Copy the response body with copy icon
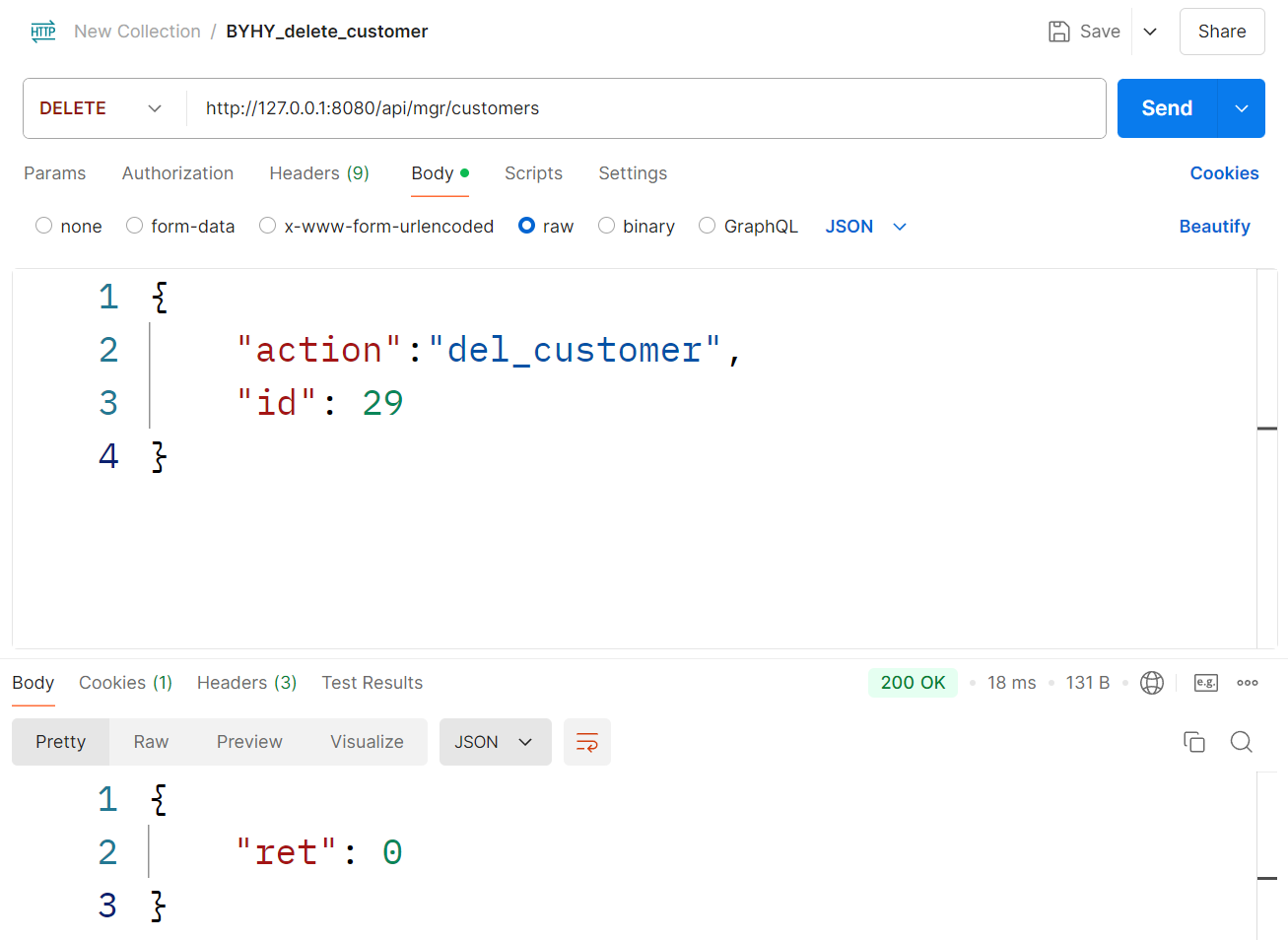The width and height of the screenshot is (1288, 940). (x=1194, y=742)
